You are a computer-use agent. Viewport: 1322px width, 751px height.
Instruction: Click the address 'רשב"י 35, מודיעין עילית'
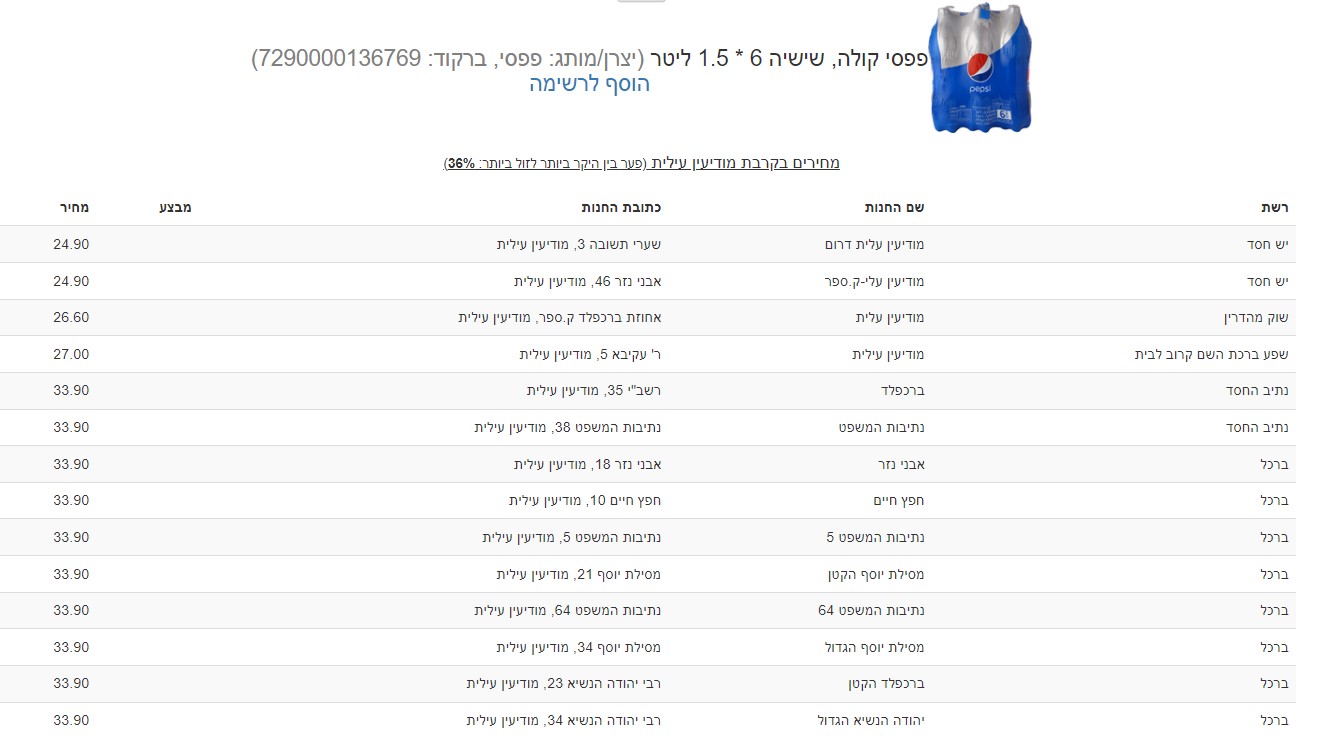pyautogui.click(x=594, y=391)
